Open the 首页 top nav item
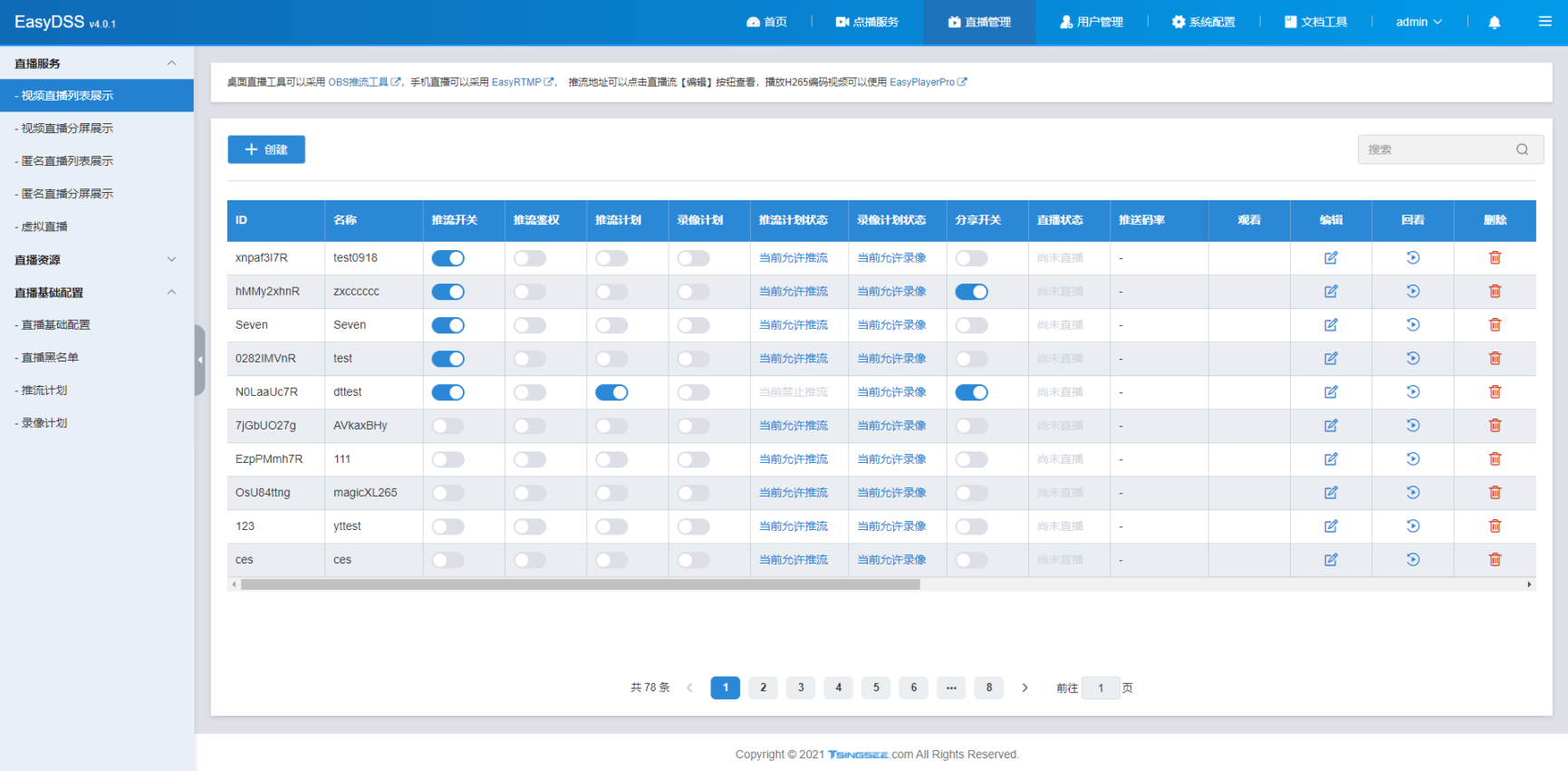1568x771 pixels. coord(766,22)
